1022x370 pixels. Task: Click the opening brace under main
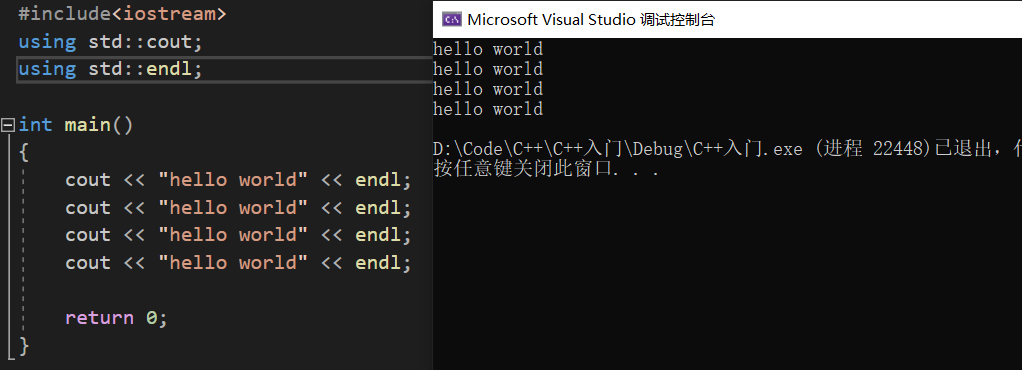(x=23, y=152)
